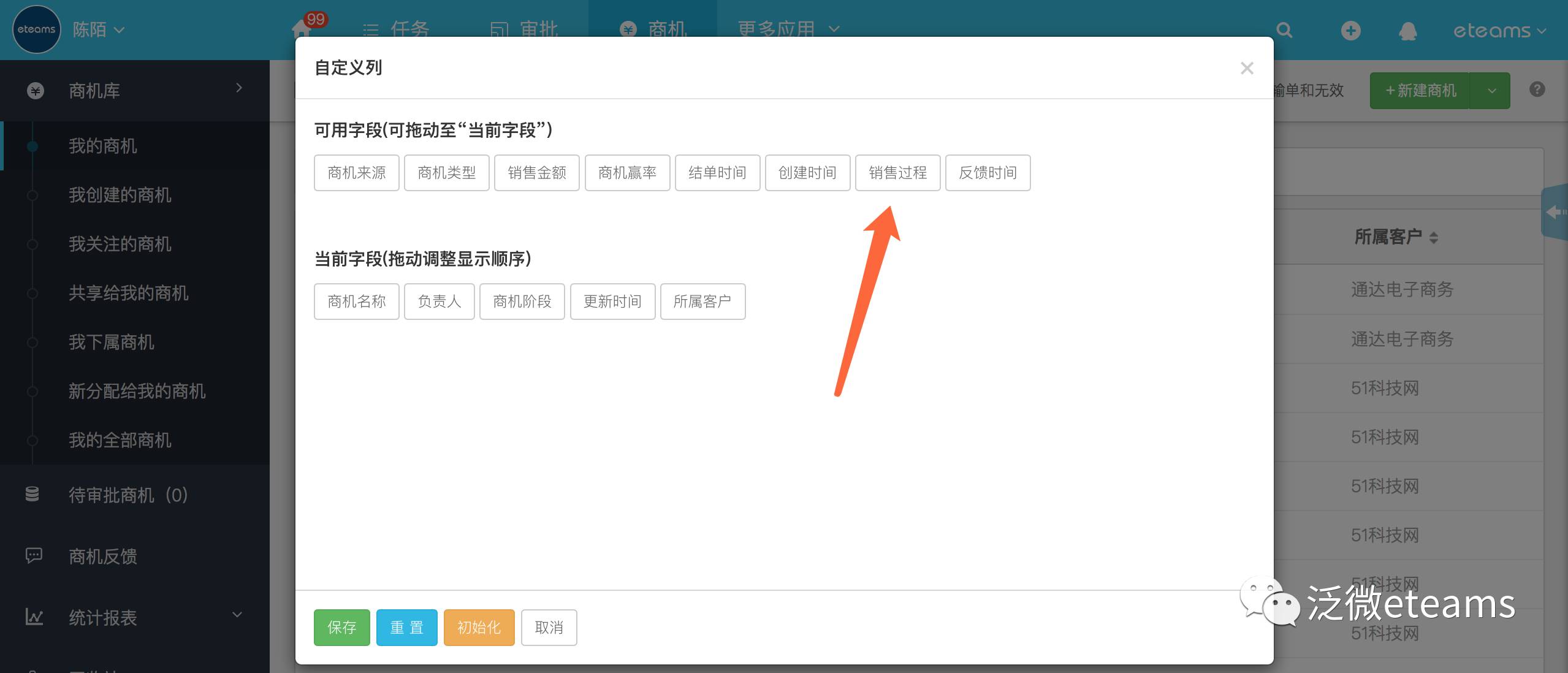This screenshot has height=673, width=1568.
Task: Open the 新建商机 dropdown arrow
Action: tap(1491, 91)
